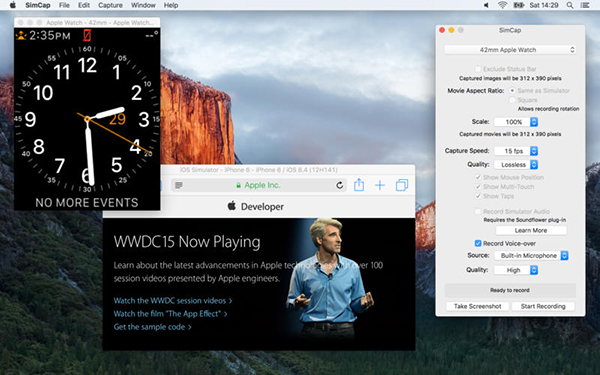Open the Window menu
The image size is (600, 375).
click(x=143, y=5)
